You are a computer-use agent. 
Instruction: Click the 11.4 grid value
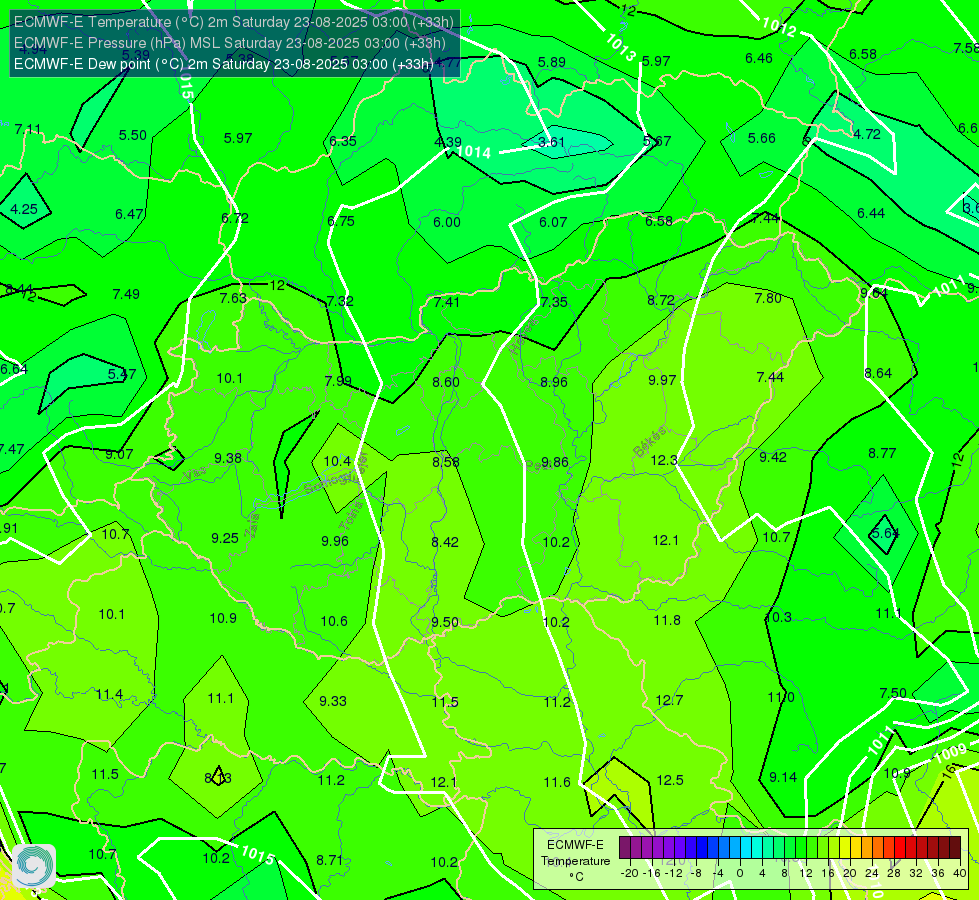coord(109,695)
